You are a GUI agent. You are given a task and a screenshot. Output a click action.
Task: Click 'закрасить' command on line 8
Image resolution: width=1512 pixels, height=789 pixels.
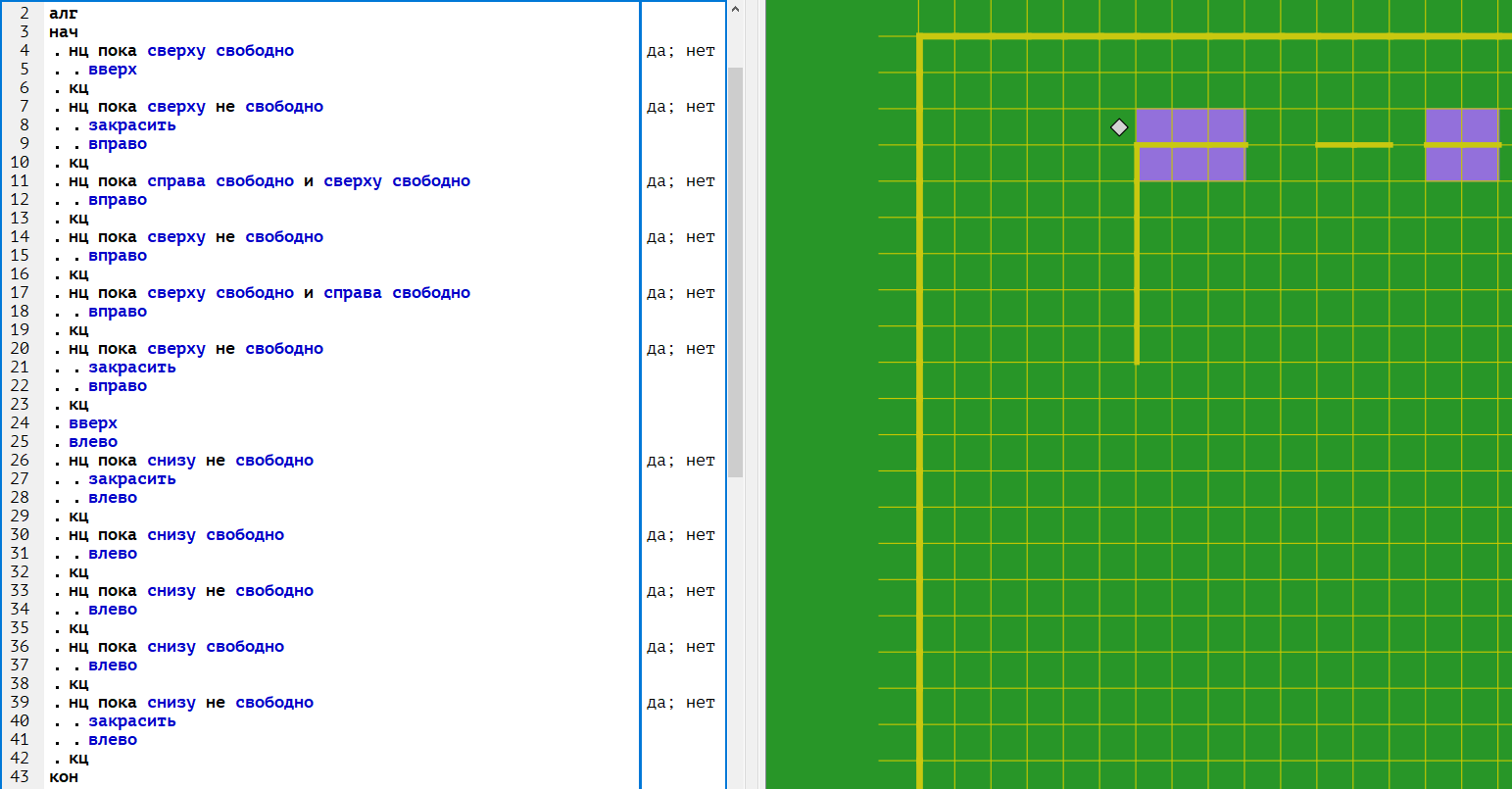(132, 125)
